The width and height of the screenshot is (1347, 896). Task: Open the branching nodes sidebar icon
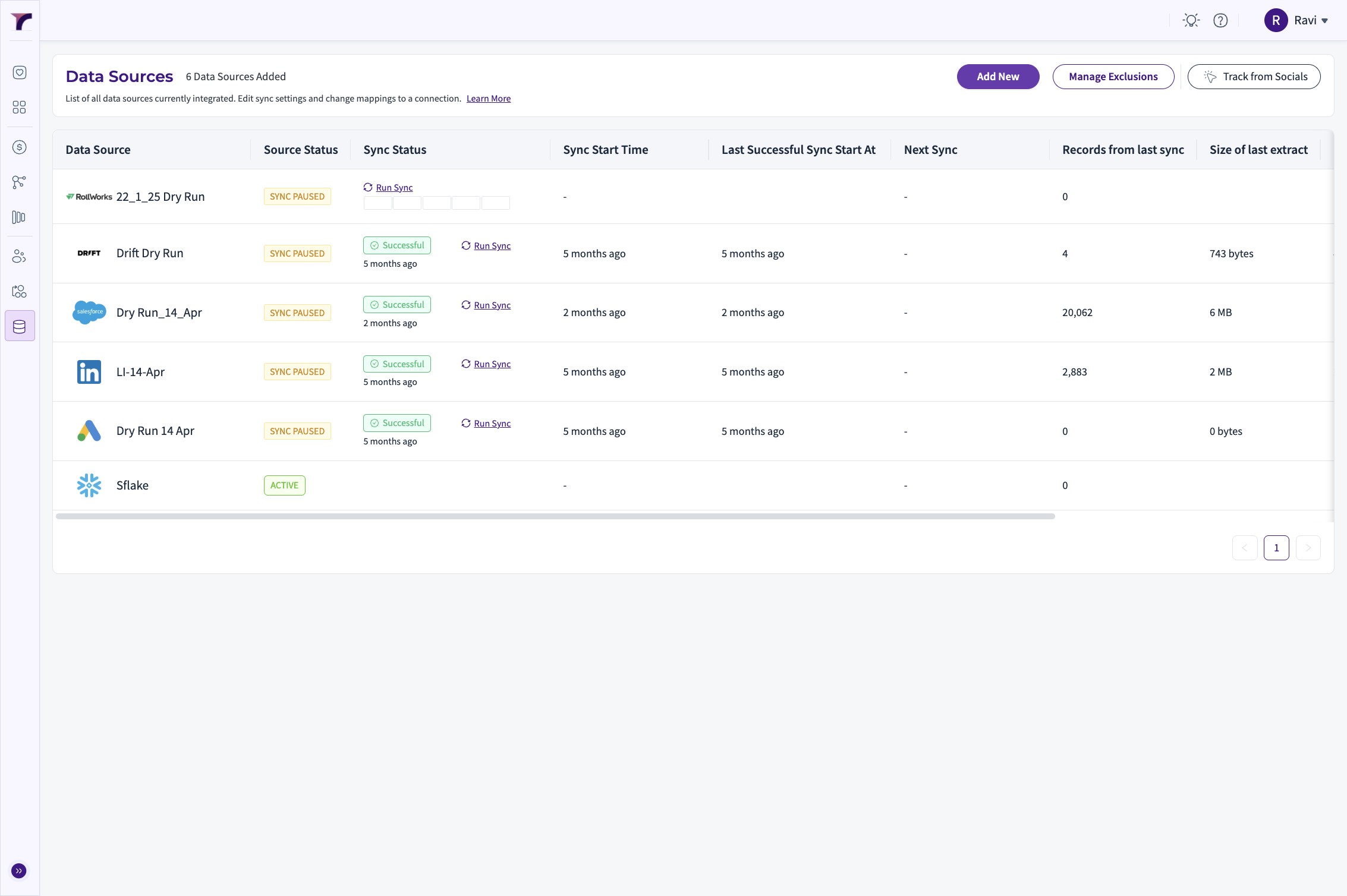20,182
